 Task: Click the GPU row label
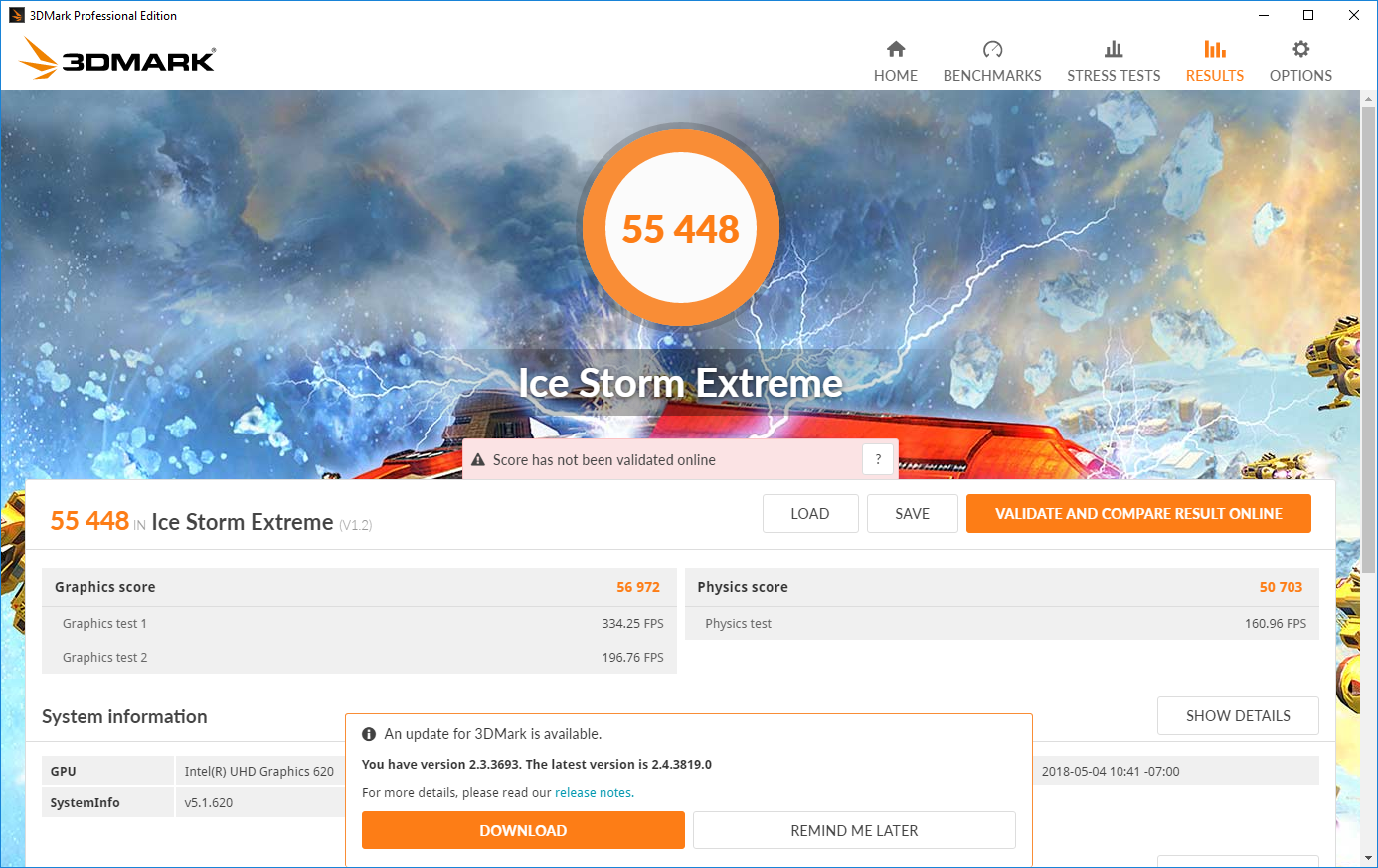[x=64, y=772]
